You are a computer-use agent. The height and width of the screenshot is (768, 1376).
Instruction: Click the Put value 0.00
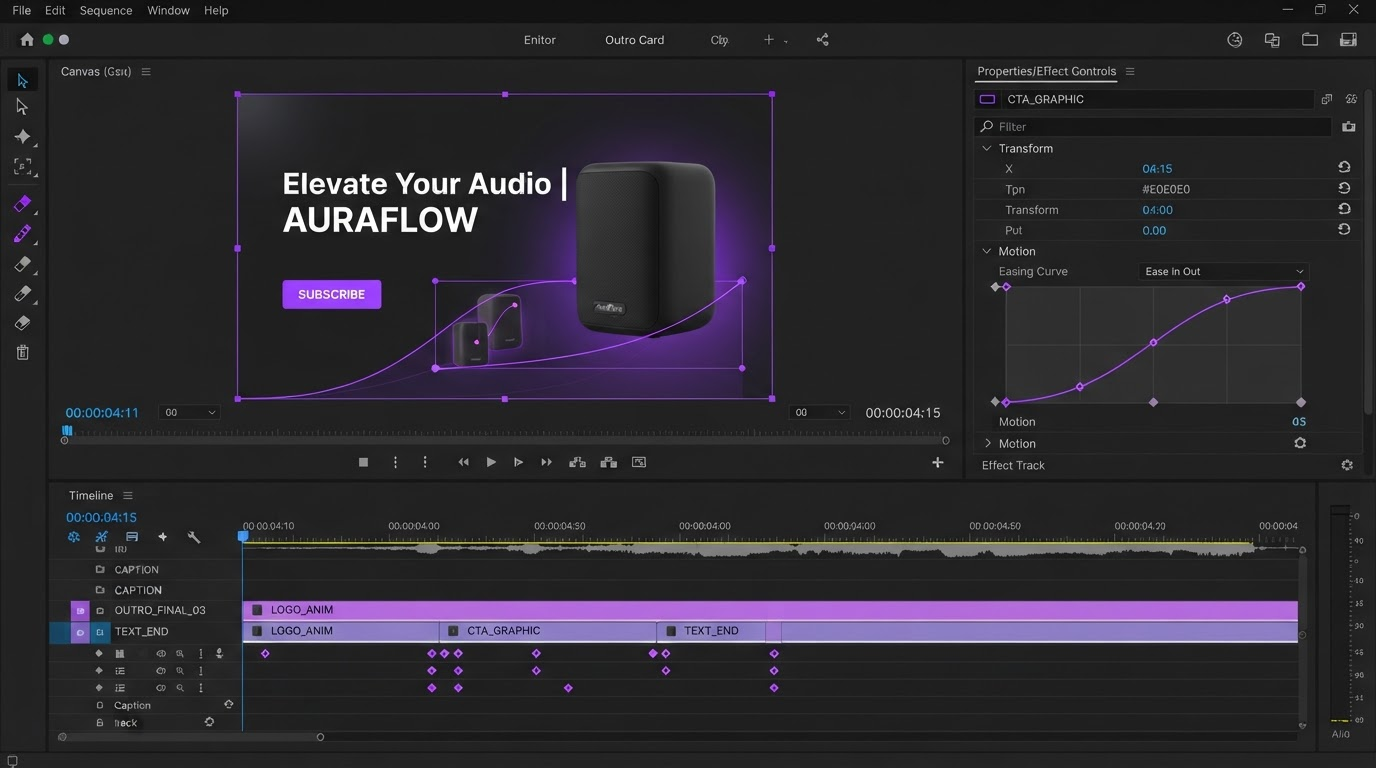tap(1154, 230)
